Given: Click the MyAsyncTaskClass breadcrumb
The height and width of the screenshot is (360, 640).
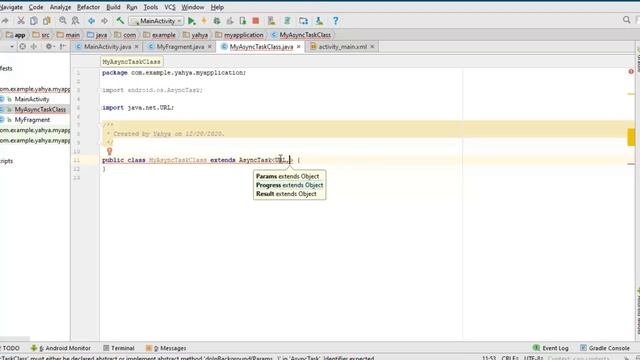Looking at the screenshot, I should (301, 35).
